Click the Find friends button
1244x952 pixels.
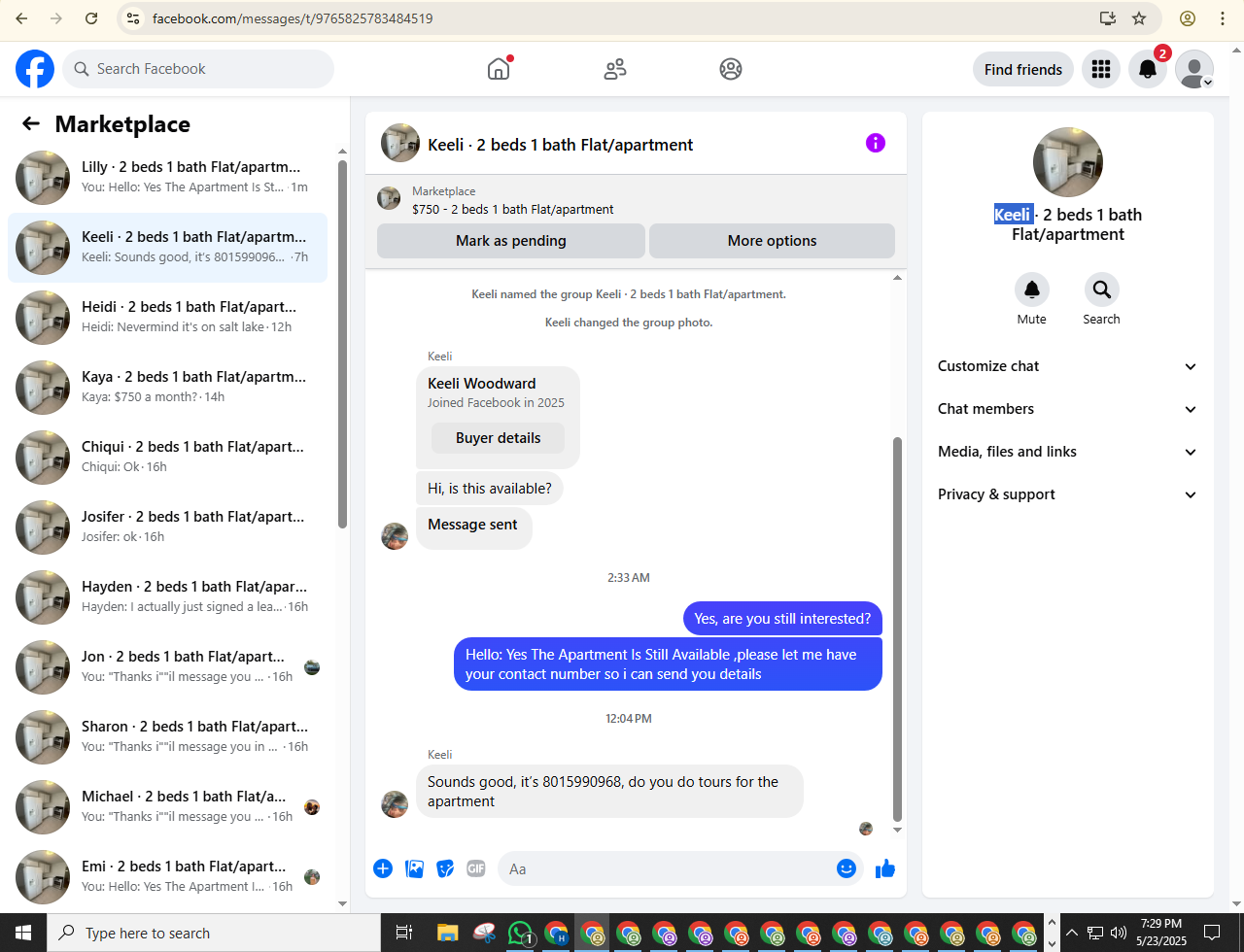click(x=1023, y=69)
